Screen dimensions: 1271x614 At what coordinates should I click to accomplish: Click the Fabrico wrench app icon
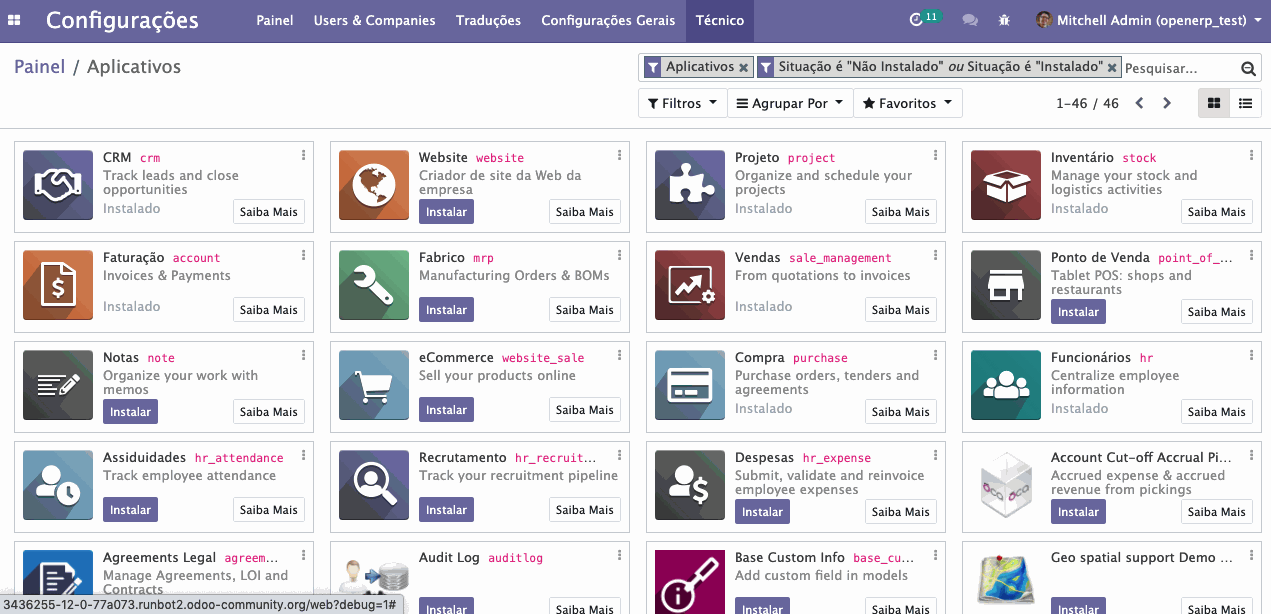(374, 285)
